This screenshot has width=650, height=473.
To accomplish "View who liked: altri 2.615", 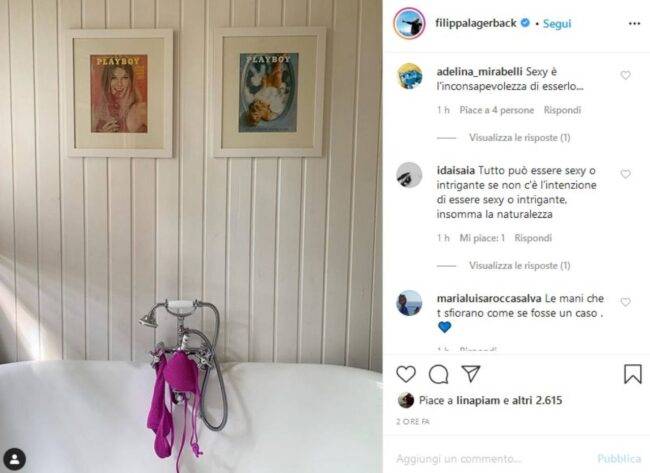I will coord(537,400).
